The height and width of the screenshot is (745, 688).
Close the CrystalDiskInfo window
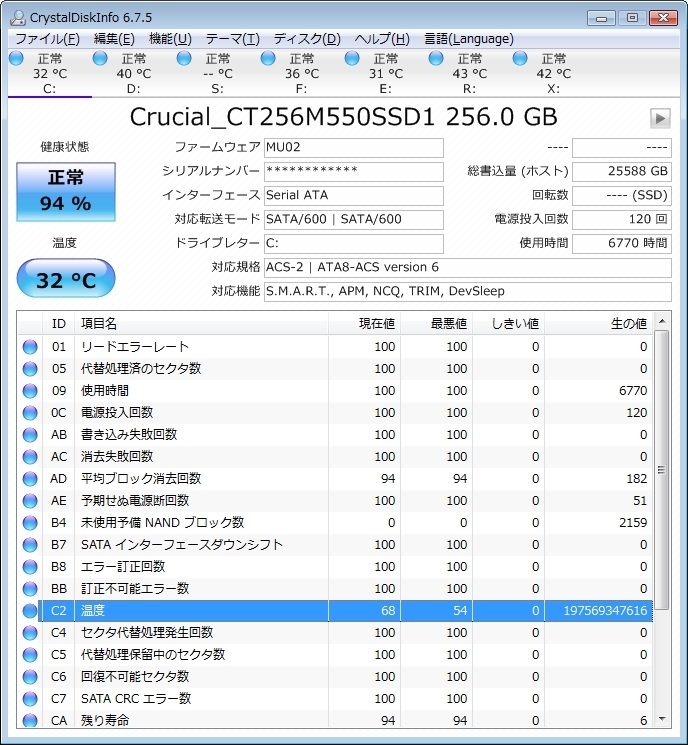click(664, 19)
